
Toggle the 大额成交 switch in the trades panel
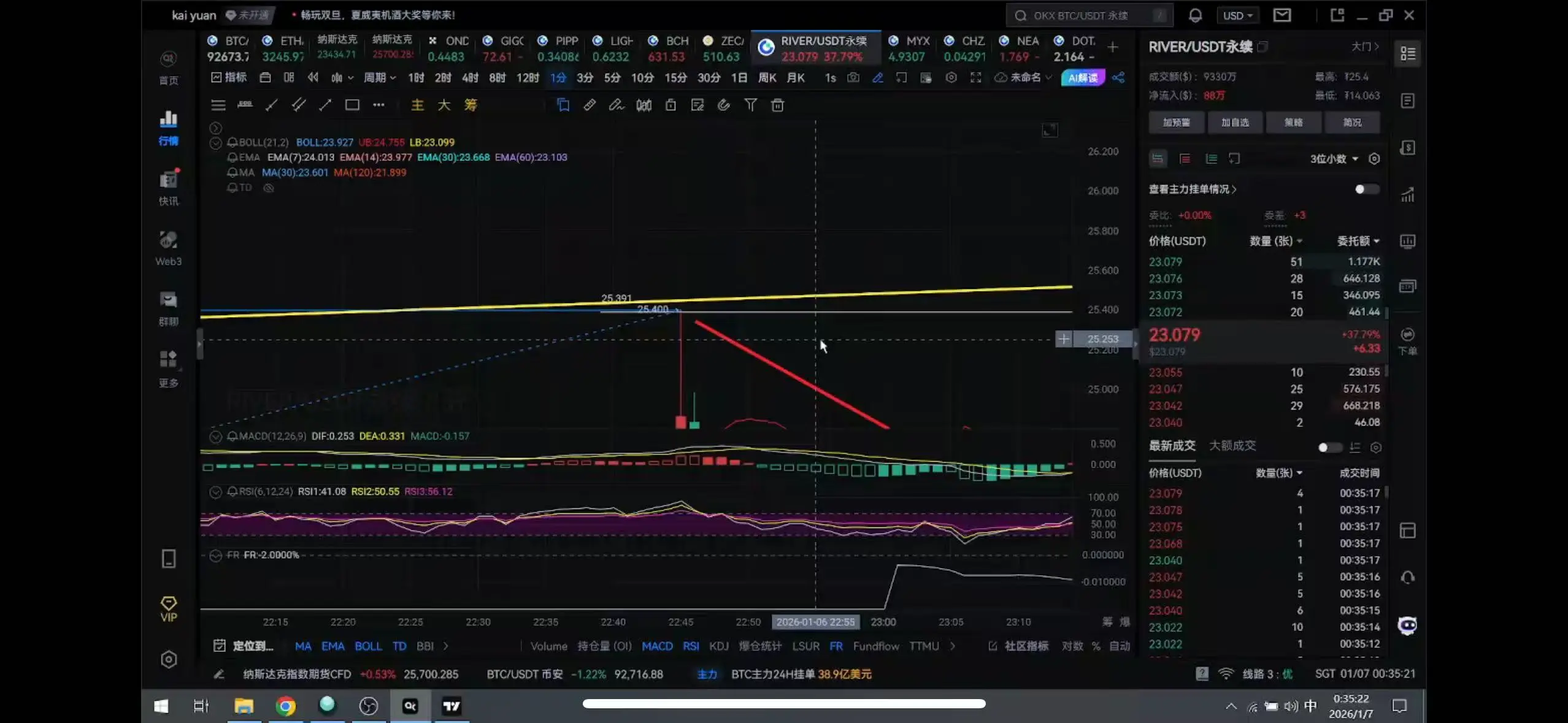click(x=1329, y=448)
